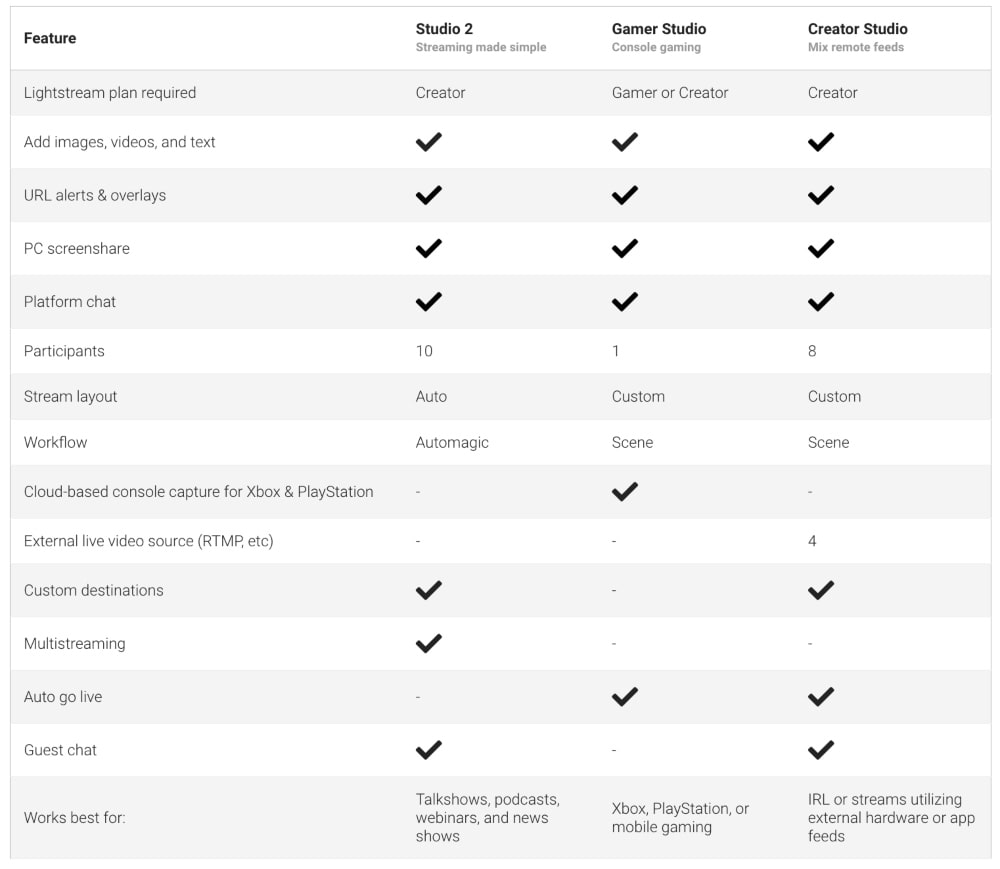
Task: Click the Gamer Studio column header
Action: [x=658, y=29]
